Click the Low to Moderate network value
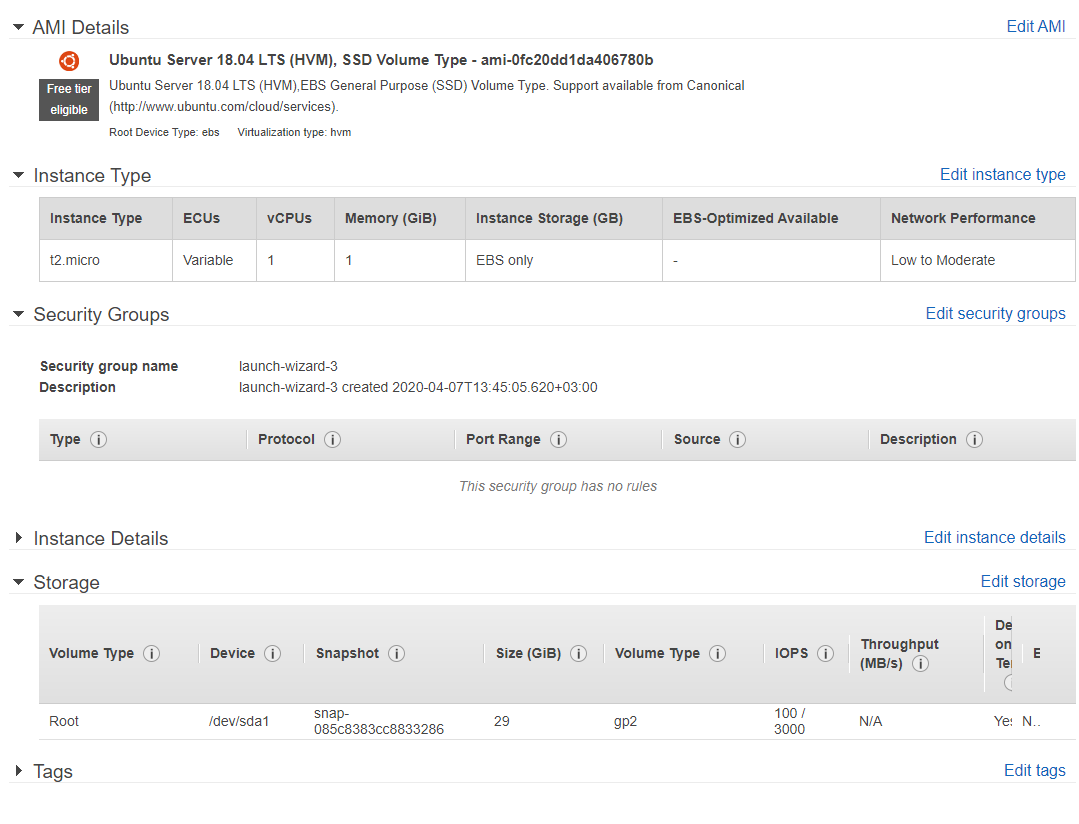The image size is (1079, 824). 943,260
